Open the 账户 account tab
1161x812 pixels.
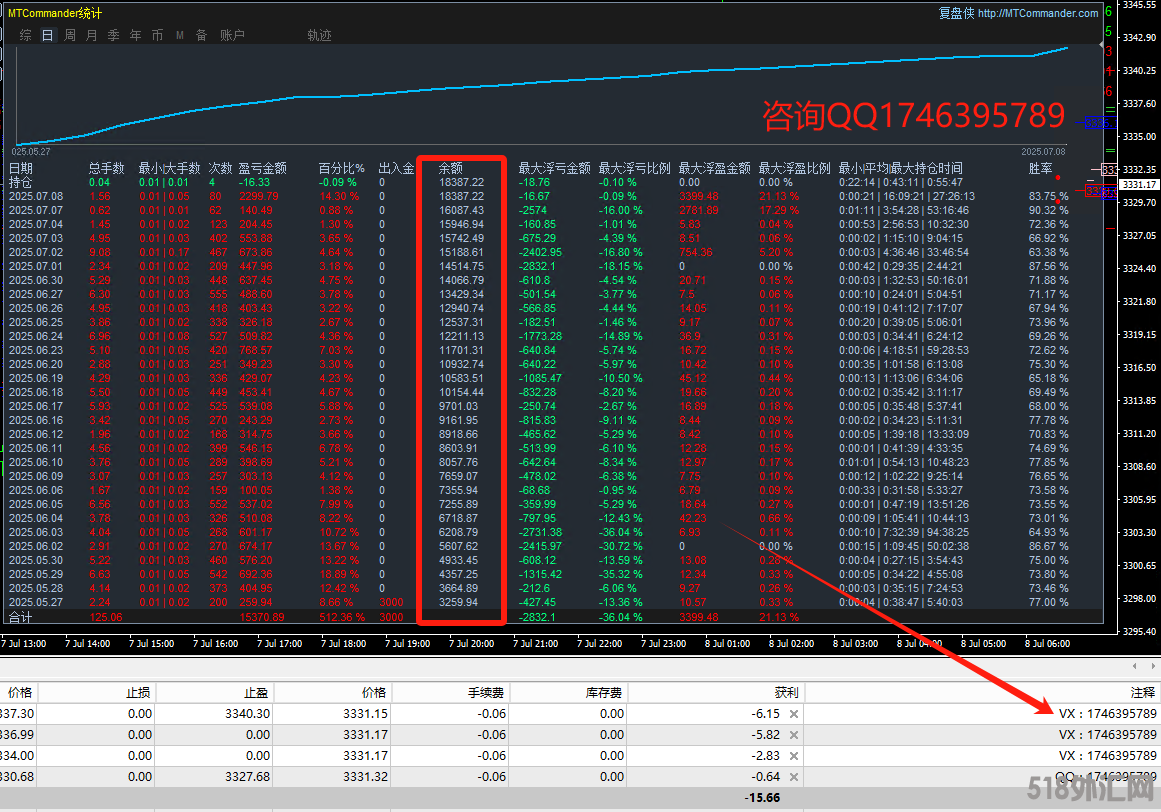pyautogui.click(x=232, y=35)
